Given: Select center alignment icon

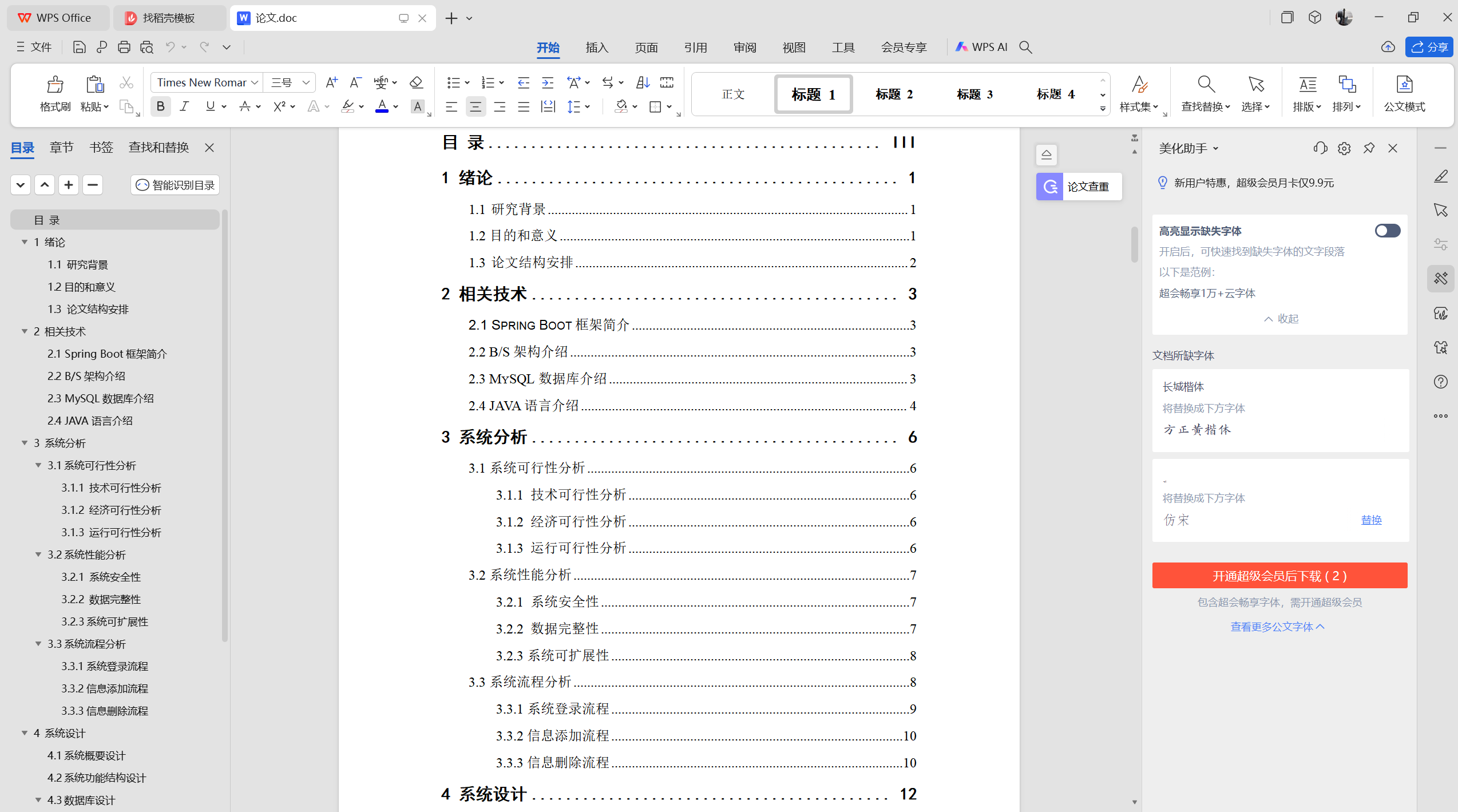Looking at the screenshot, I should coord(475,106).
